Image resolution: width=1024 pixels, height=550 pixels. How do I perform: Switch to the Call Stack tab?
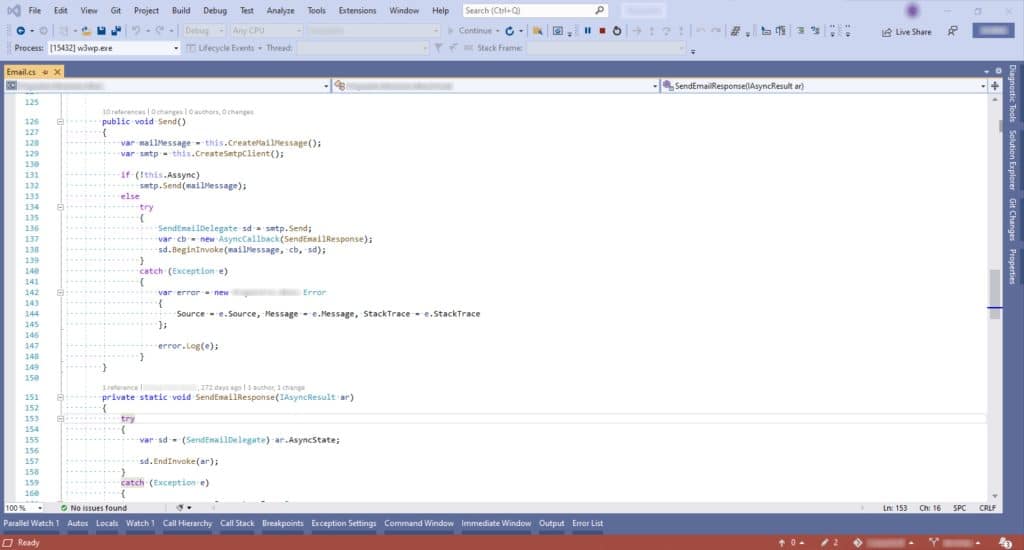click(x=237, y=523)
